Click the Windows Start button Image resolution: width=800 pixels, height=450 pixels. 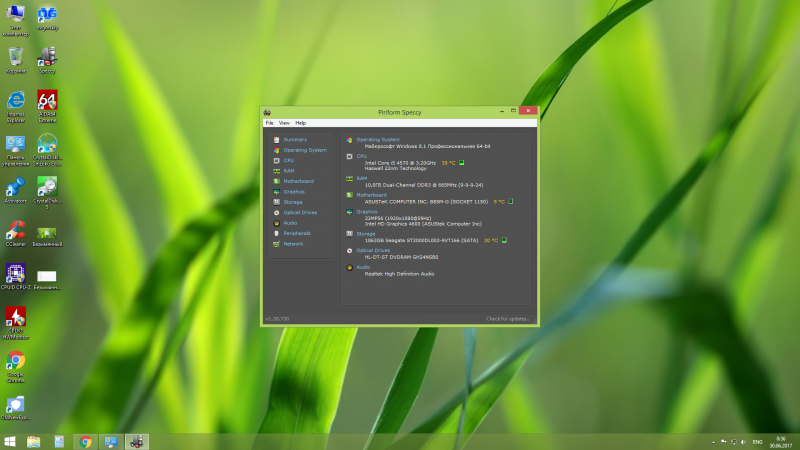(10, 441)
